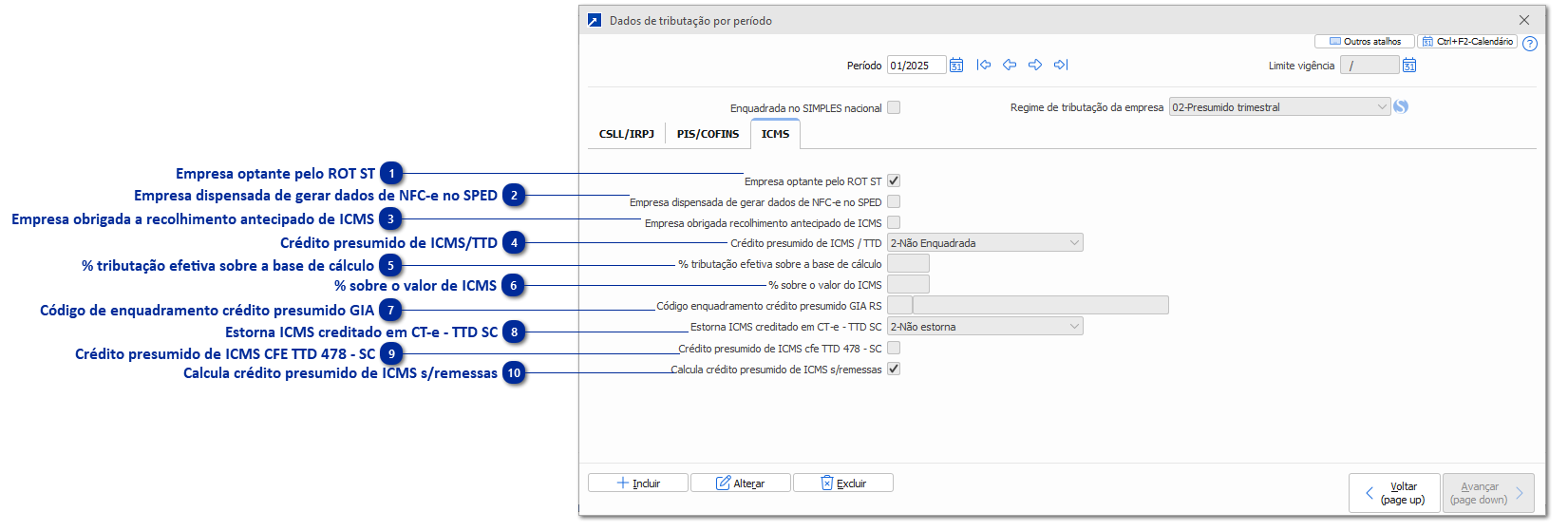Uncheck Calcula crédito presumido de ICMS s/remessas

coord(894,369)
